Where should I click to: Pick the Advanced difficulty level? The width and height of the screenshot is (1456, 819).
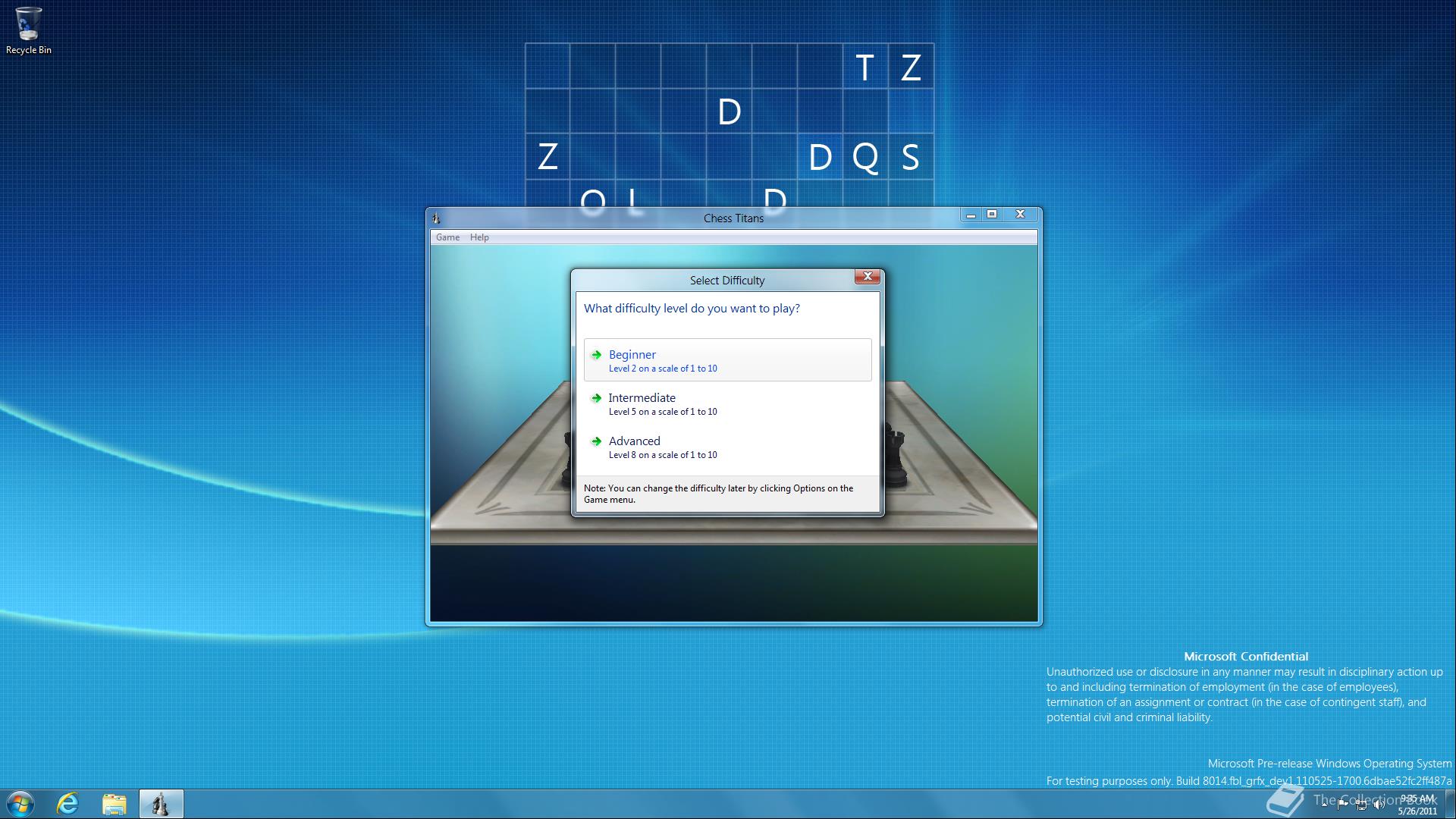click(727, 447)
